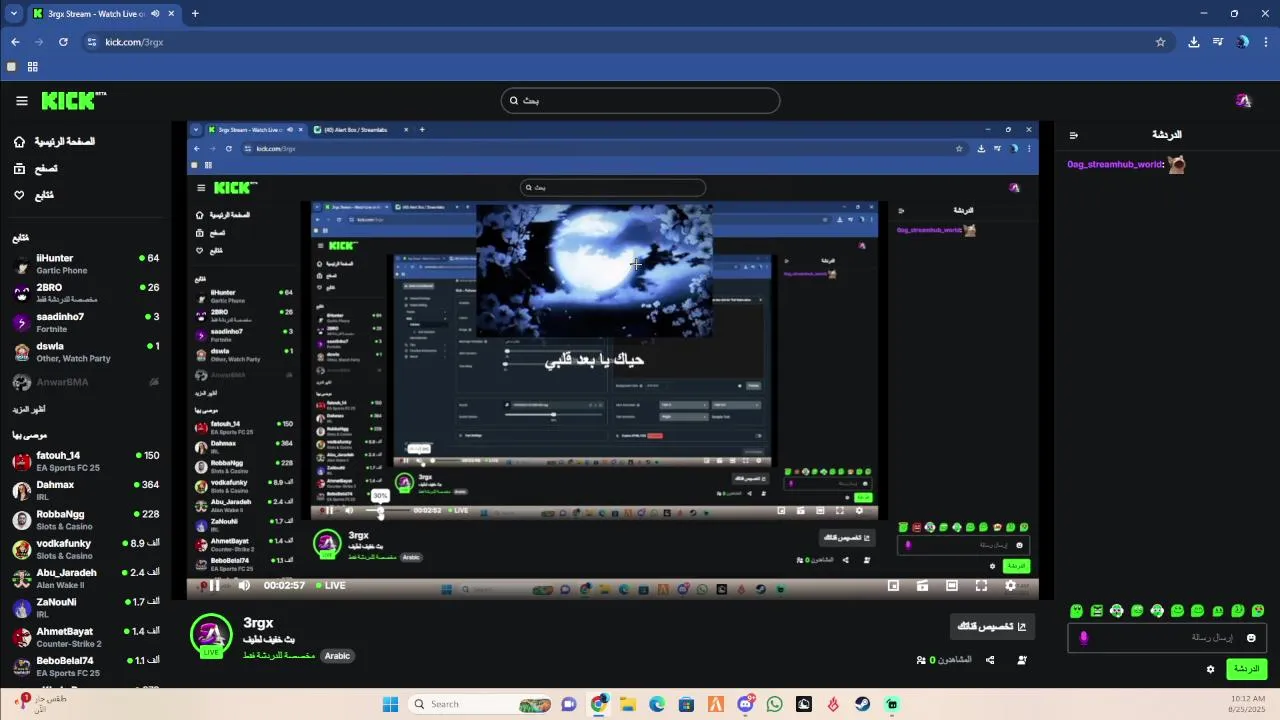Open the Windows Start menu
Viewport: 1280px width, 720px height.
click(390, 704)
